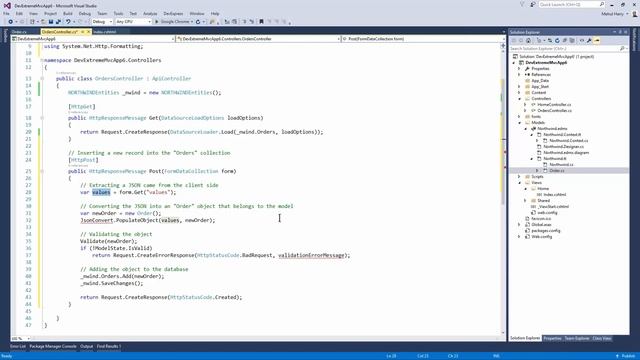This screenshot has width=640, height=360.
Task: Select OrdersController.cs in Solution Explorer
Action: [x=554, y=111]
